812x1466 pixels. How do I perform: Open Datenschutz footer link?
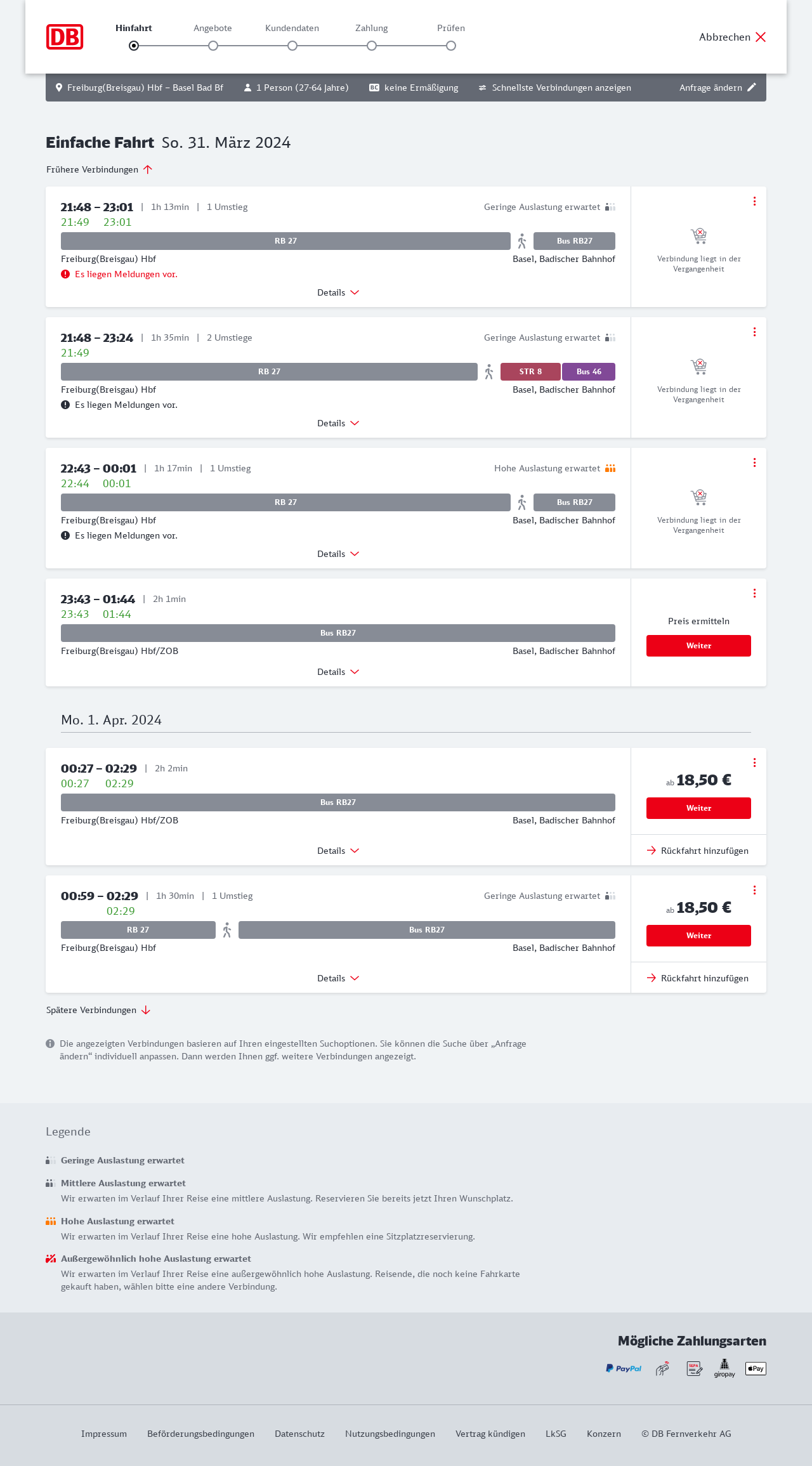tap(299, 1434)
